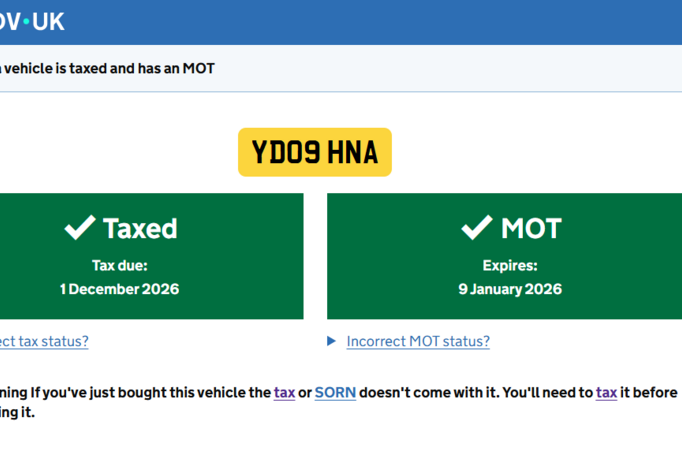The height and width of the screenshot is (455, 682).
Task: Open the SORN link in the warning
Action: 335,392
